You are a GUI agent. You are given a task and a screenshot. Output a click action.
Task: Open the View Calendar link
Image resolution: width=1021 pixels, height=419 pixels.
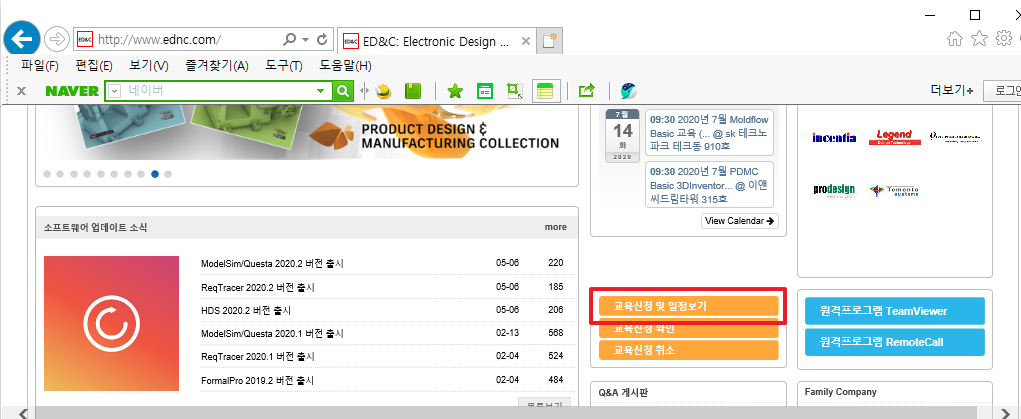pos(740,221)
